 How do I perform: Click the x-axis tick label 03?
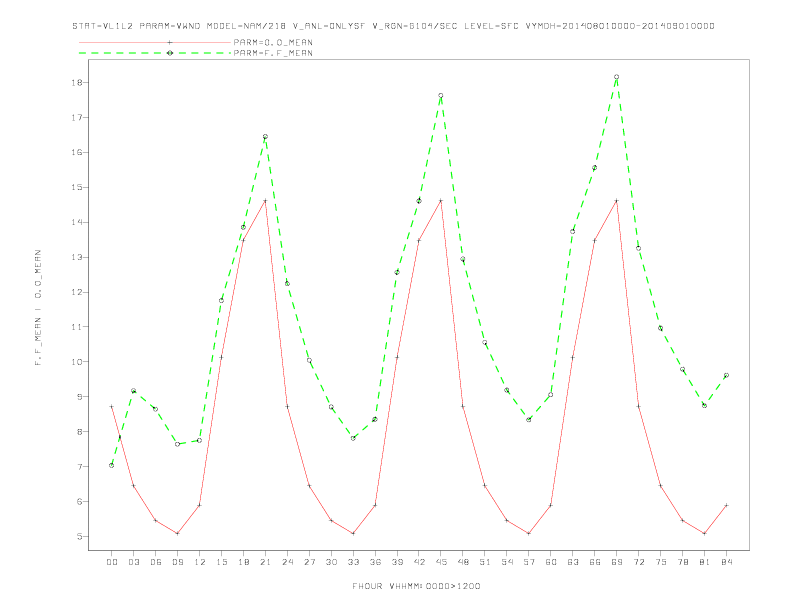point(133,562)
